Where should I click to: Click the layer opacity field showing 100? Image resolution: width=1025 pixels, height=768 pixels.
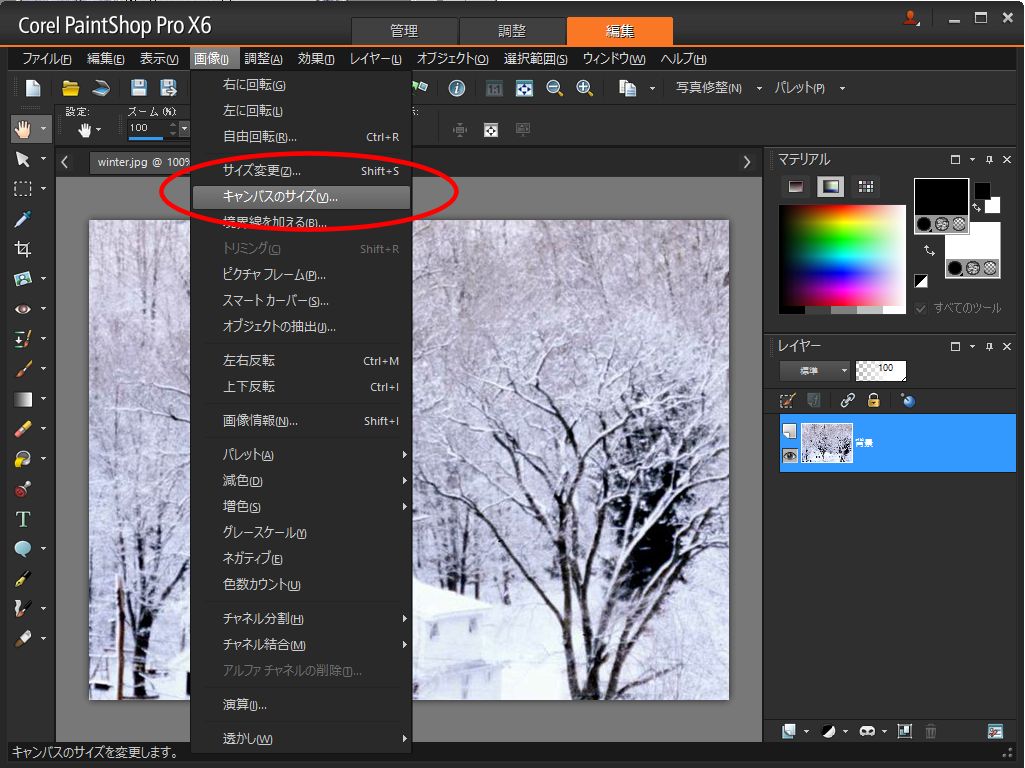pos(881,371)
